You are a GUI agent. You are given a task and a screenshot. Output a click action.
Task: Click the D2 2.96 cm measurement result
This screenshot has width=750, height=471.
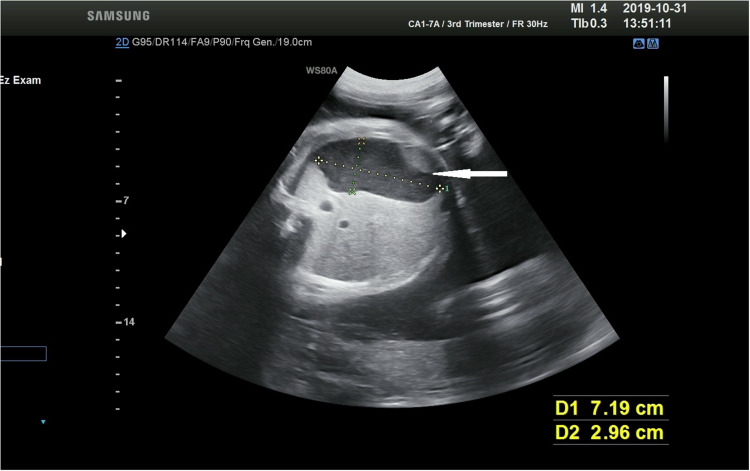click(x=610, y=432)
